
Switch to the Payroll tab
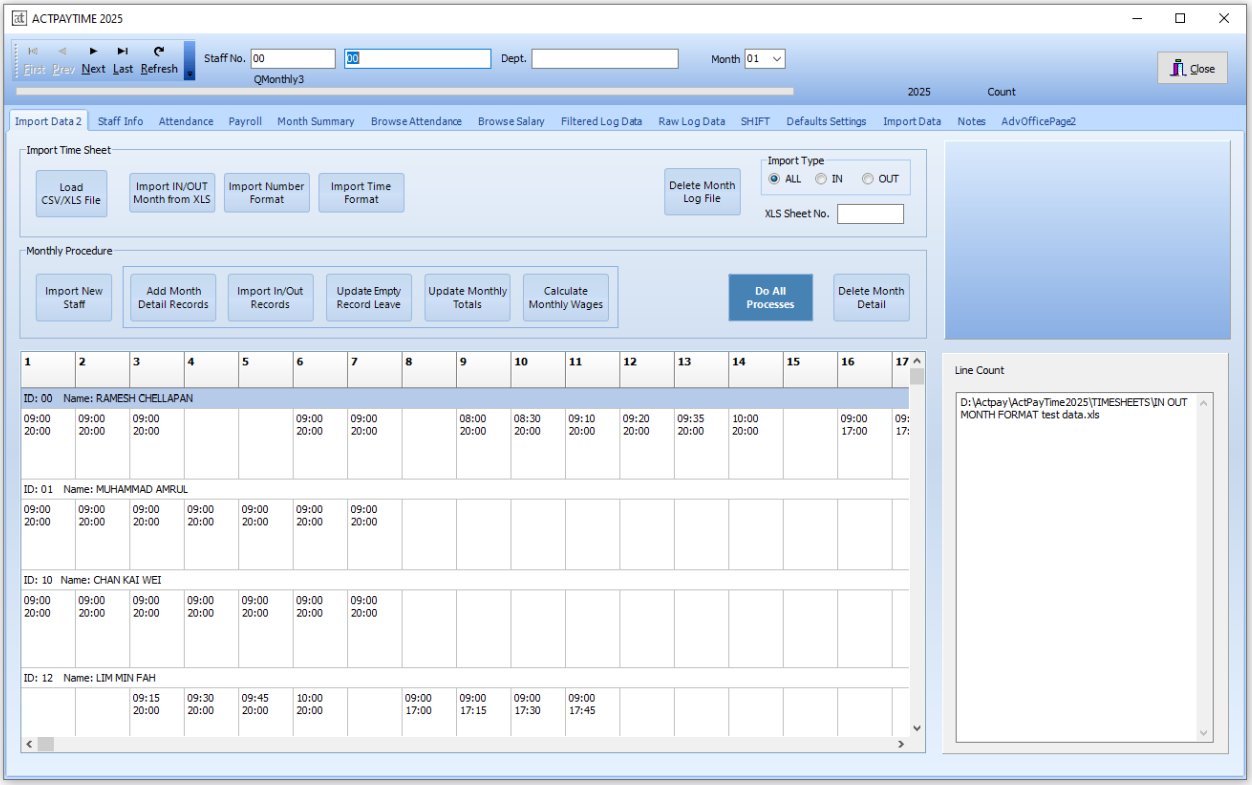click(245, 121)
